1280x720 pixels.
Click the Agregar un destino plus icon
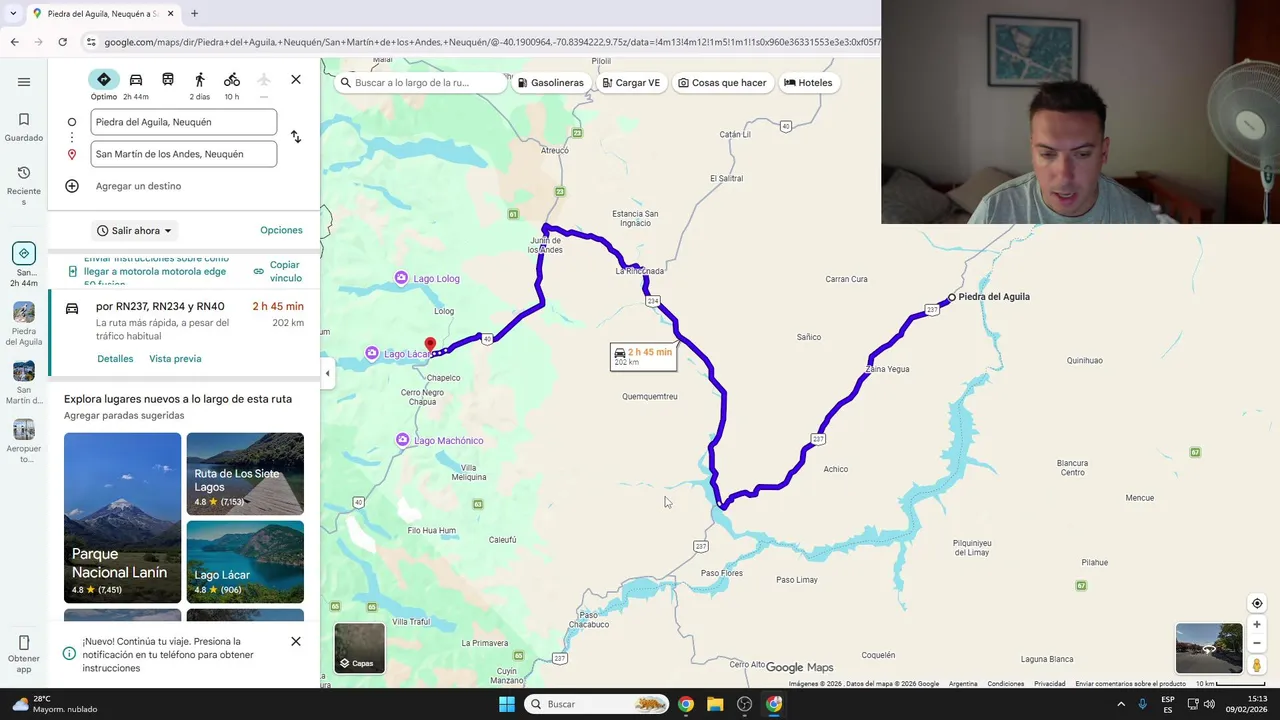(72, 186)
